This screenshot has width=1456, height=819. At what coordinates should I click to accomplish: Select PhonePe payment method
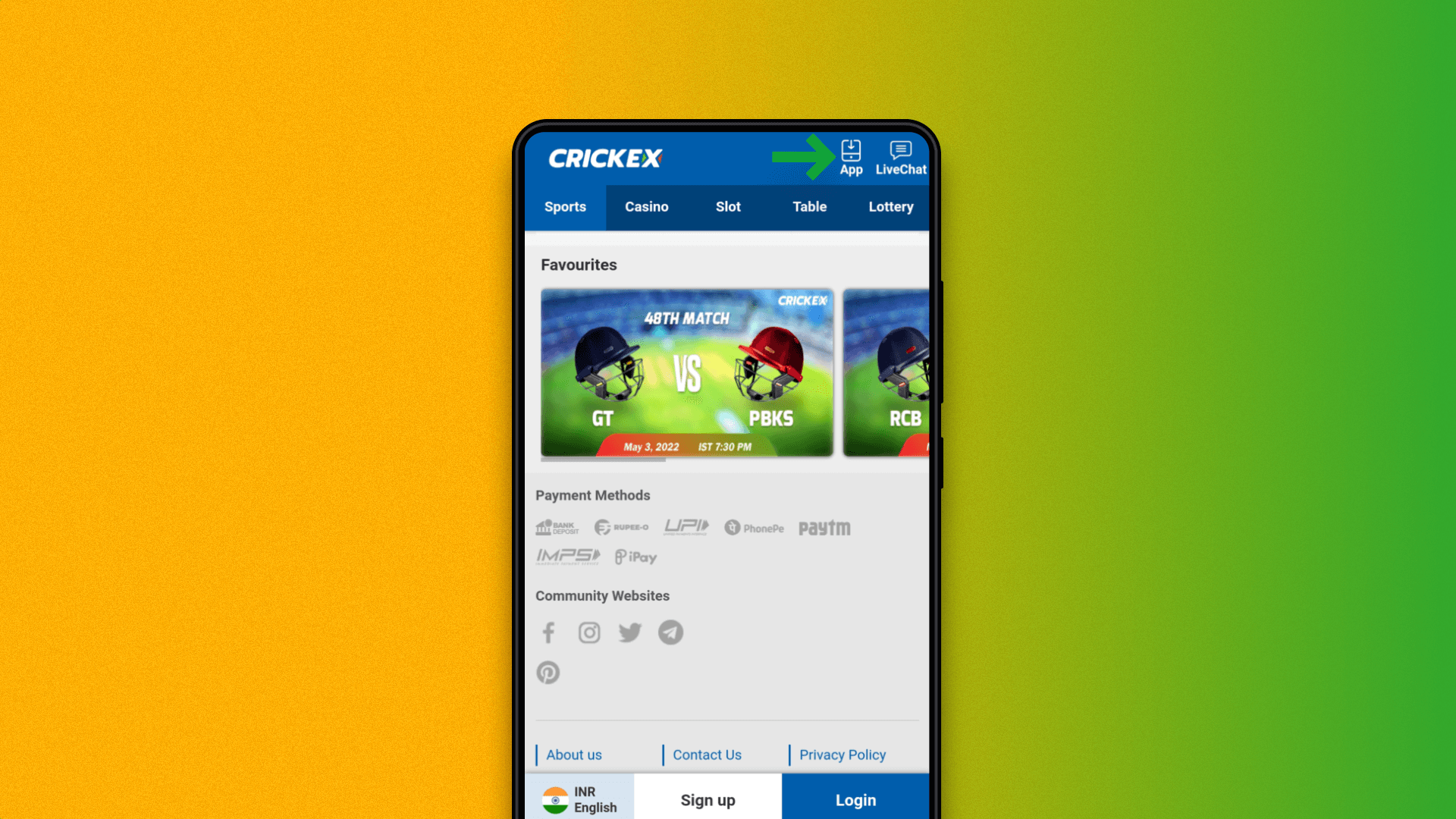coord(753,528)
